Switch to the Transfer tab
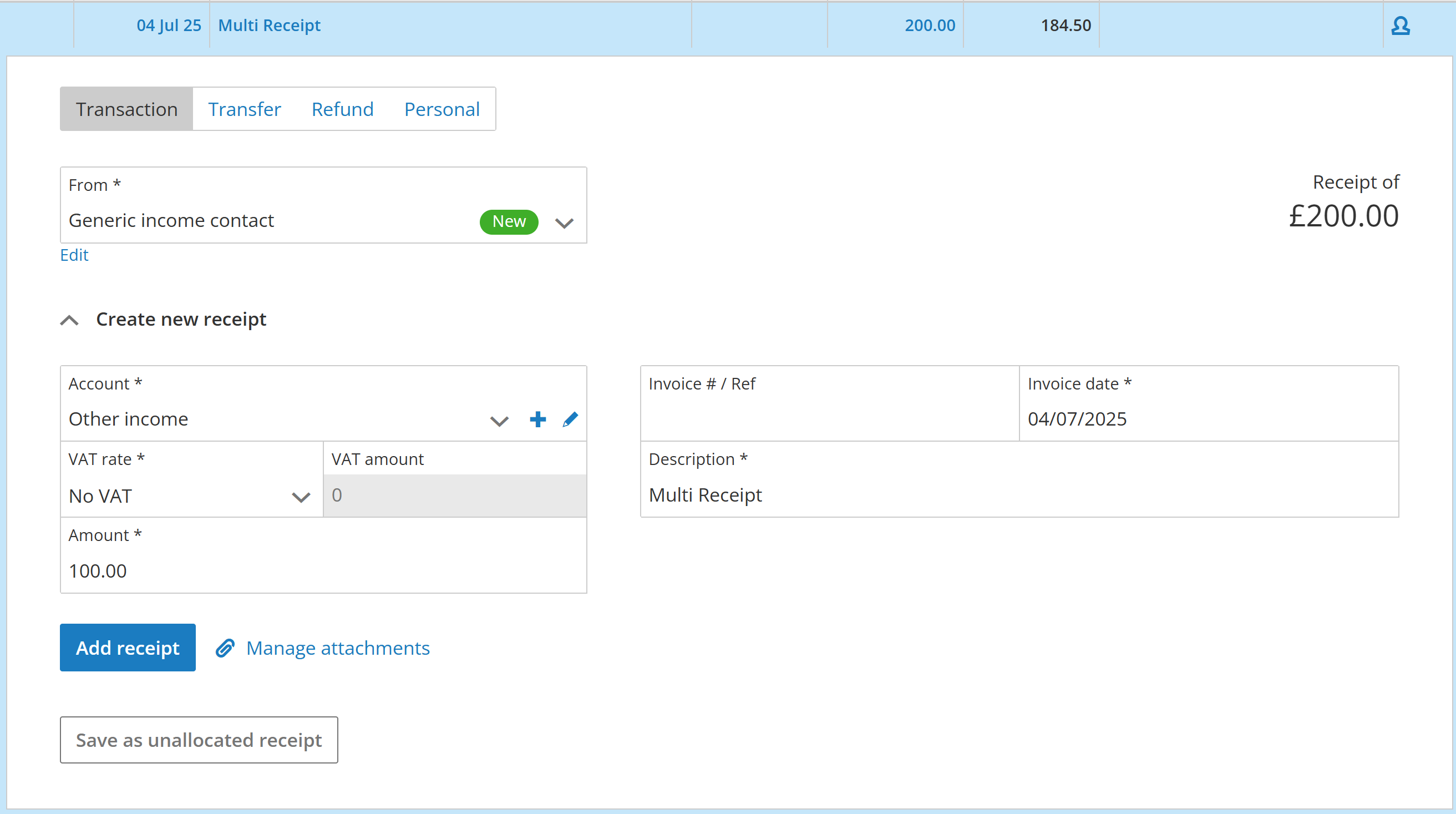The width and height of the screenshot is (1456, 814). (x=244, y=109)
